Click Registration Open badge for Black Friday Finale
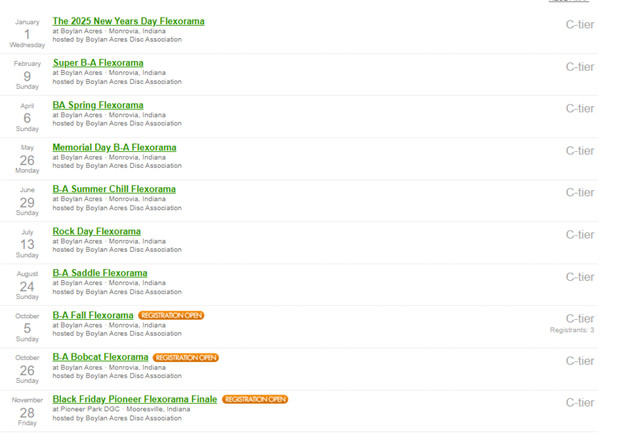Image resolution: width=624 pixels, height=437 pixels. coord(255,400)
